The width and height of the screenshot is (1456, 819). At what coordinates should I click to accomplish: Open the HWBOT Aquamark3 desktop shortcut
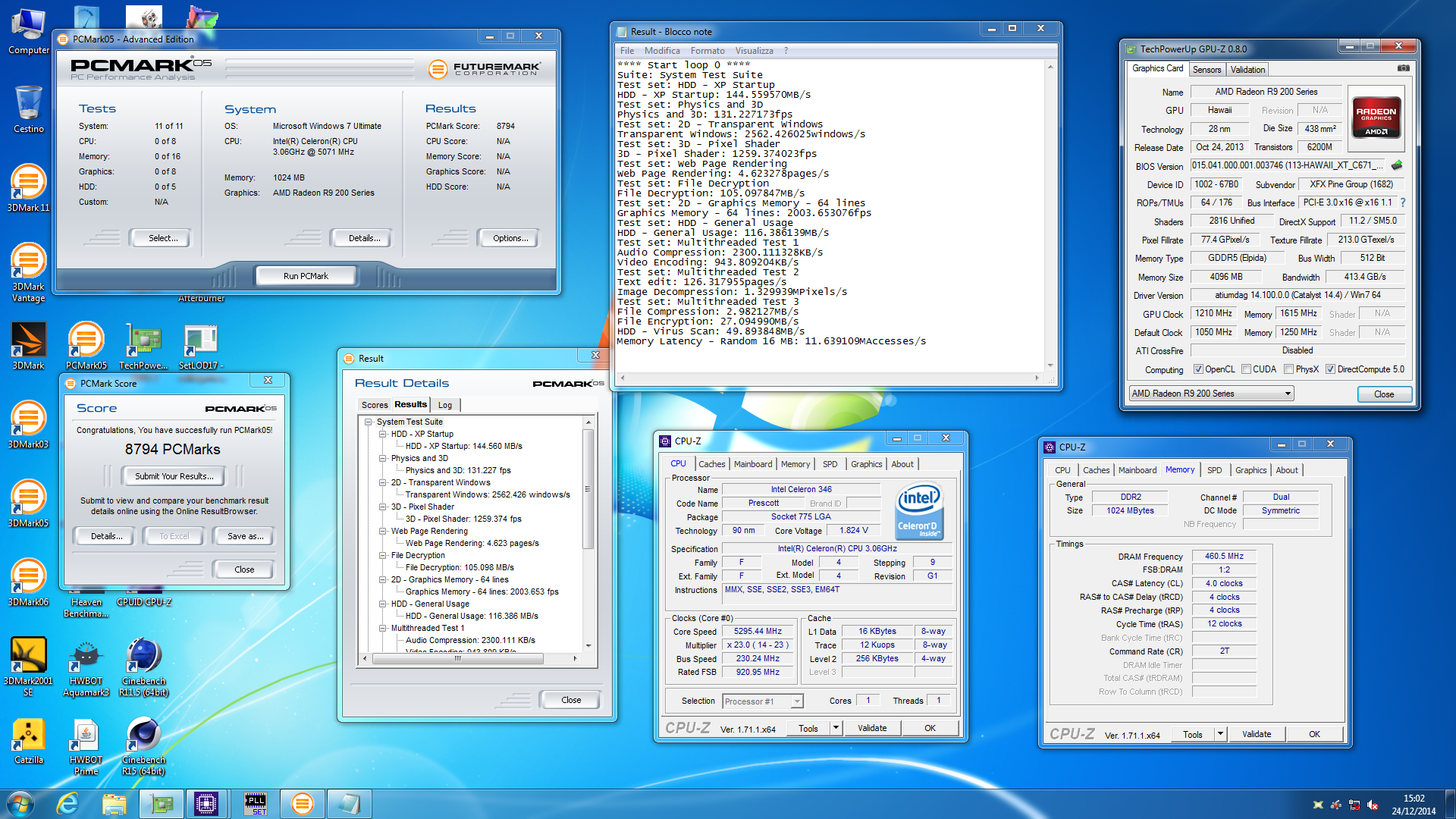click(86, 666)
